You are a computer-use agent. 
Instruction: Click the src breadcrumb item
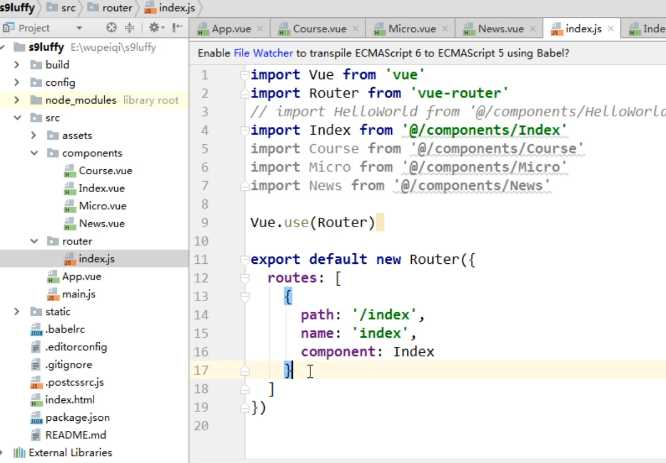pyautogui.click(x=61, y=8)
